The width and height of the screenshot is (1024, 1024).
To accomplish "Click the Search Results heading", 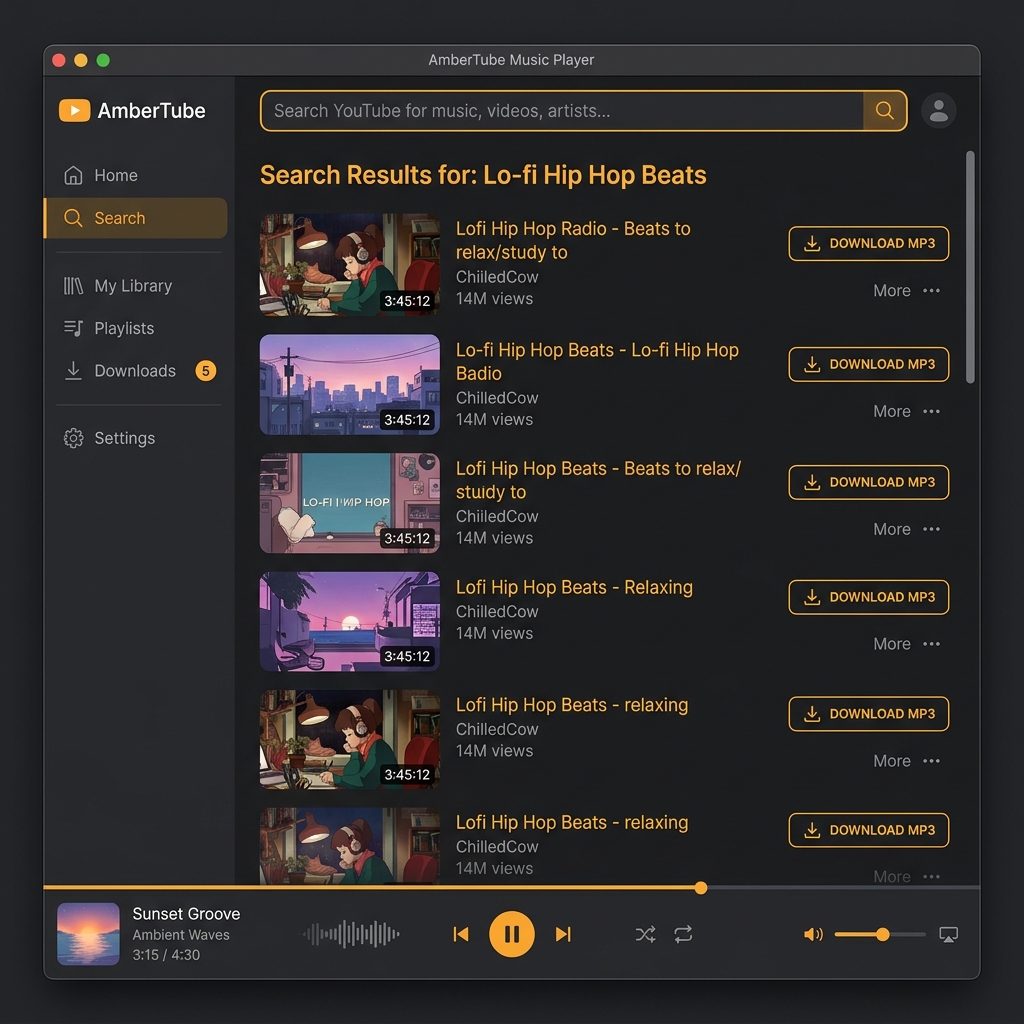I will click(x=483, y=175).
